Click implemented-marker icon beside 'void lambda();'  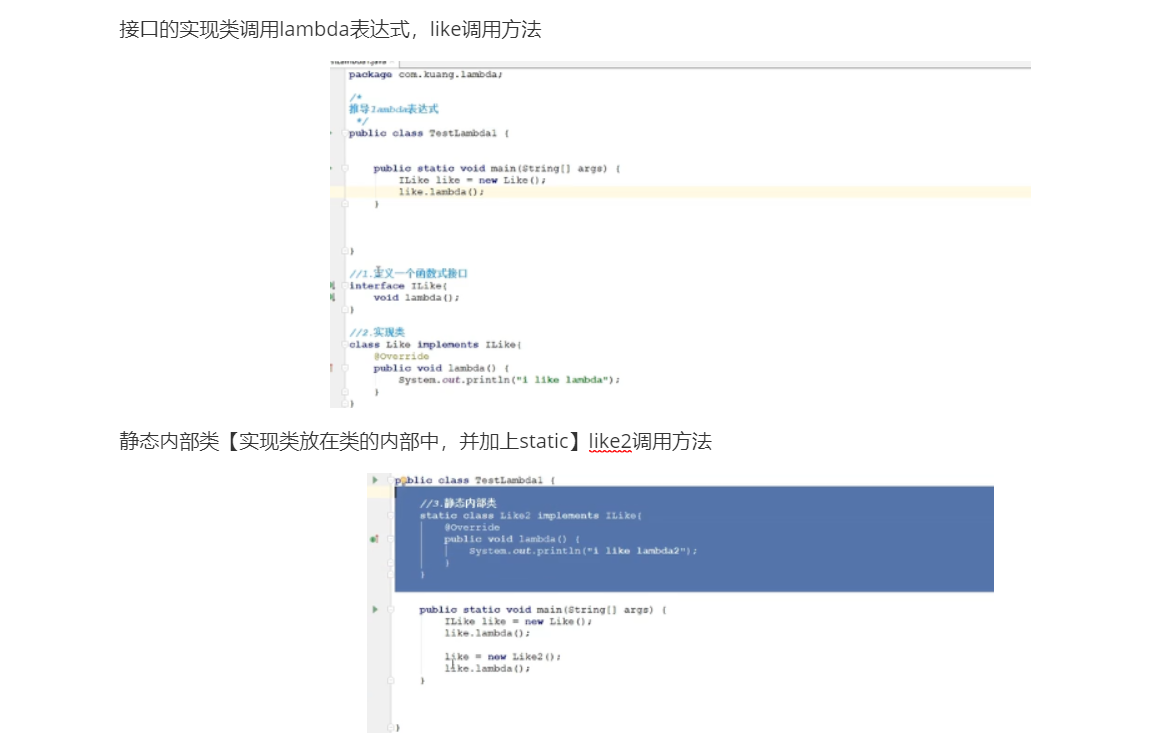[x=333, y=297]
